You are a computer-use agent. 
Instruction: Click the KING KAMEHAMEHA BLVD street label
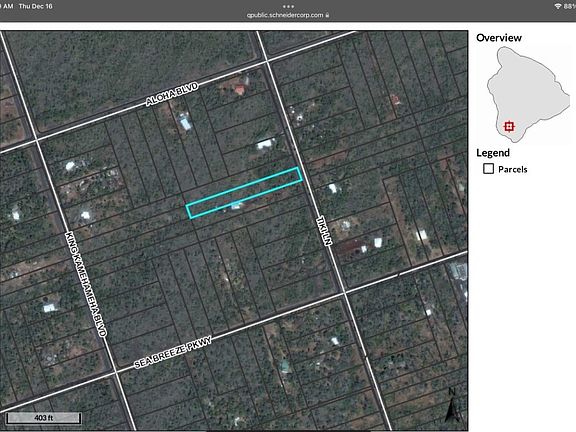coord(86,284)
